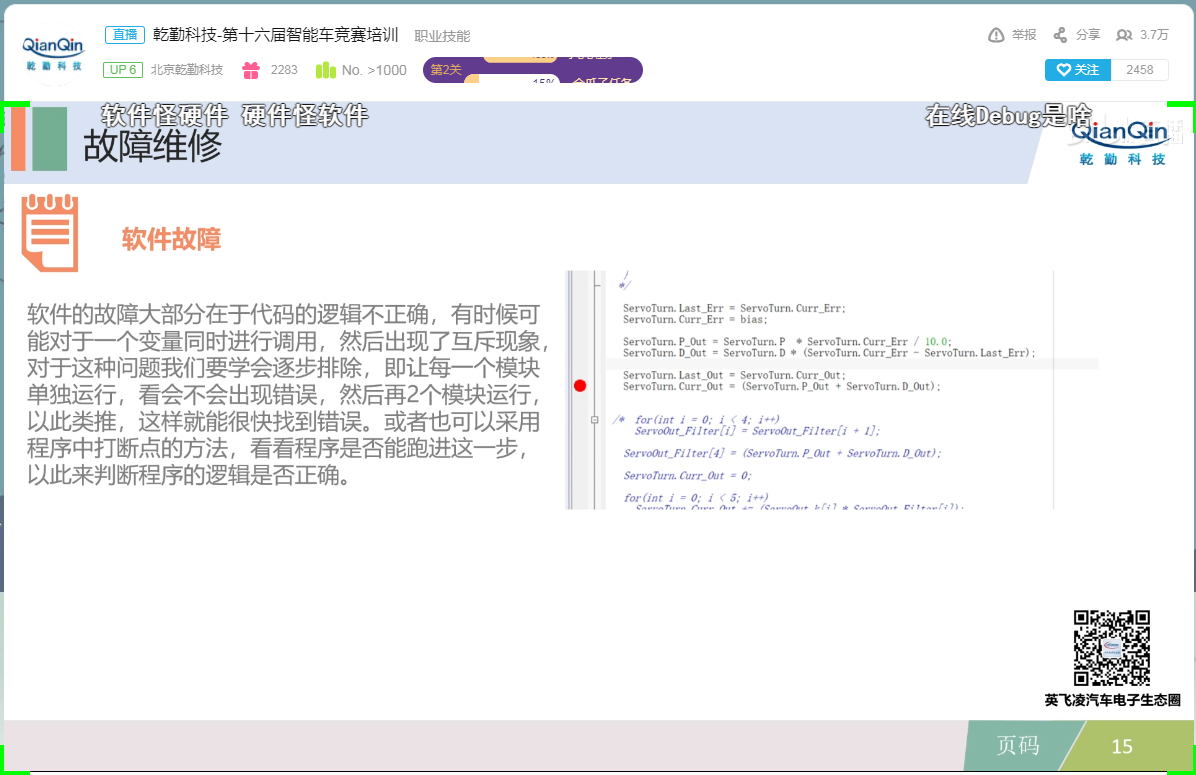Follow the channel with 关注 button

pyautogui.click(x=1078, y=69)
